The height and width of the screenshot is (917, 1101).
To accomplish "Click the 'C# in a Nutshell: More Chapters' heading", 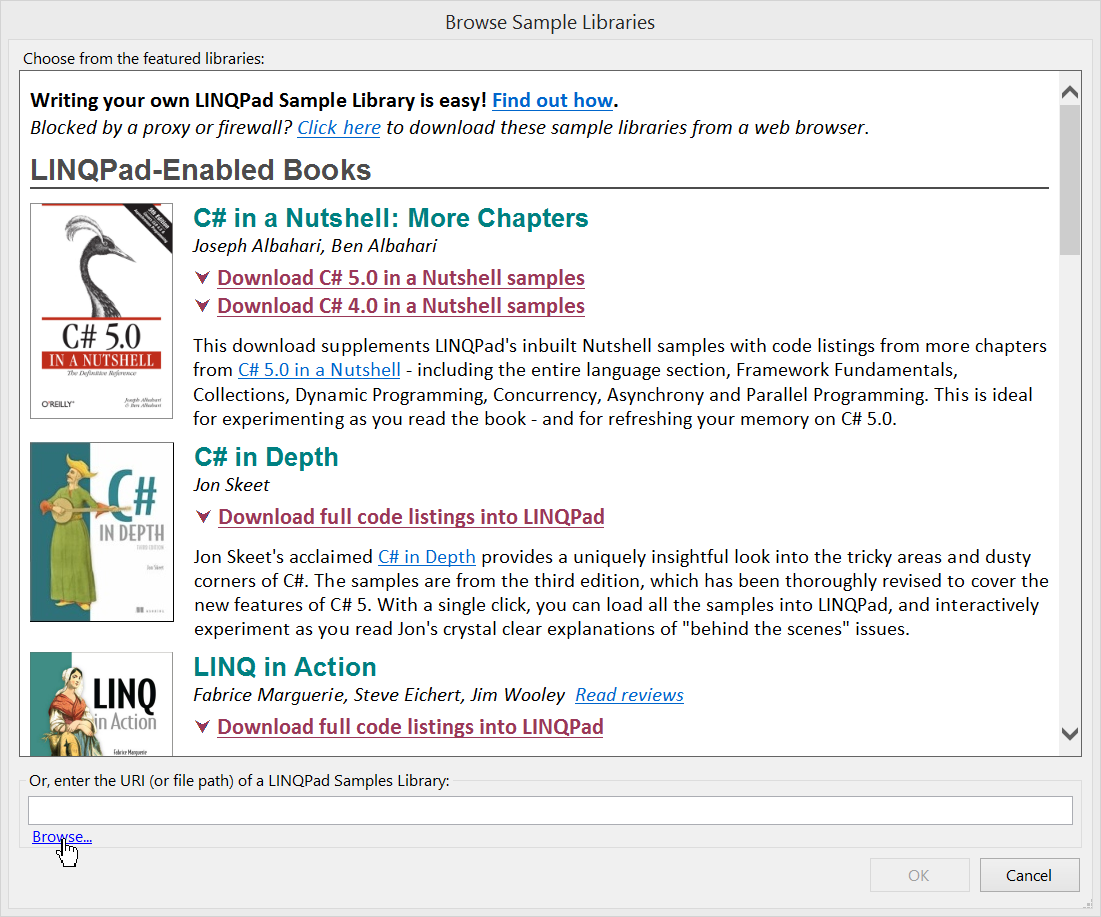I will [391, 218].
